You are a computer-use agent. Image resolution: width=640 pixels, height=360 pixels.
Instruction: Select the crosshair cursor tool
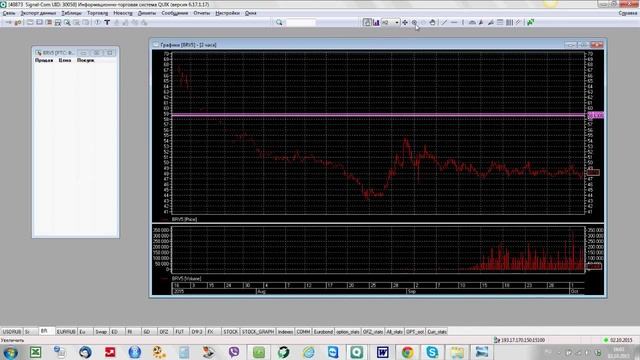click(405, 22)
